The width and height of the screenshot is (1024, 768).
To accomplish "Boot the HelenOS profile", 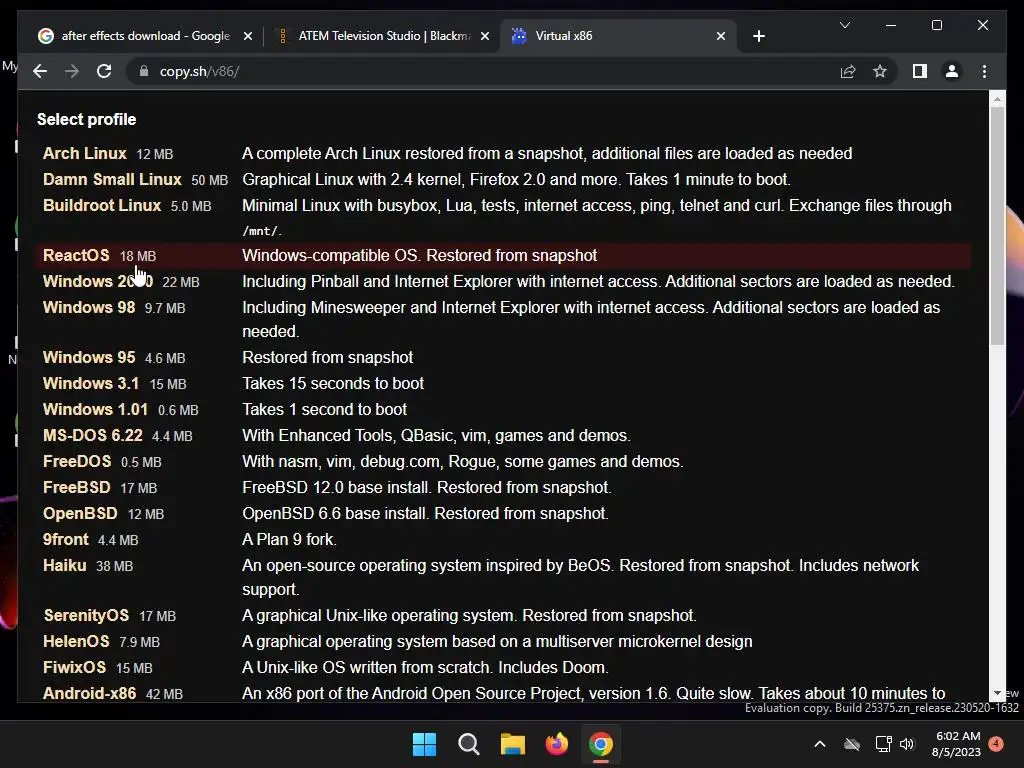I will (76, 642).
